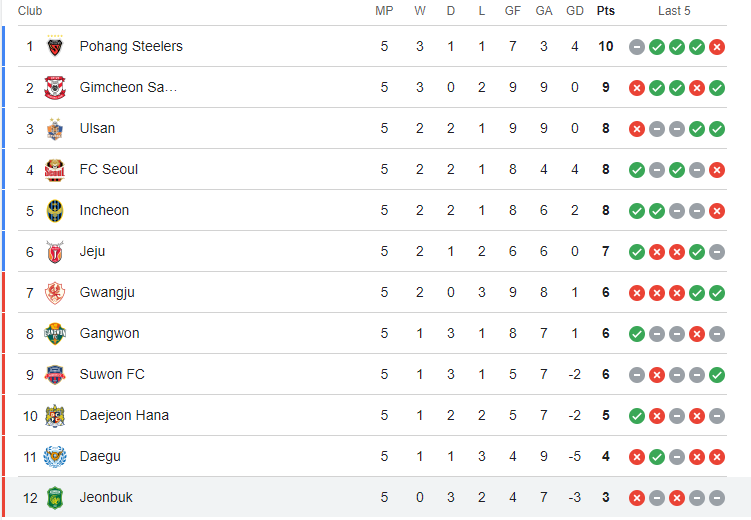Image resolution: width=751 pixels, height=520 pixels.
Task: Click the Gimcheon Sangmu club logo
Action: coord(55,88)
